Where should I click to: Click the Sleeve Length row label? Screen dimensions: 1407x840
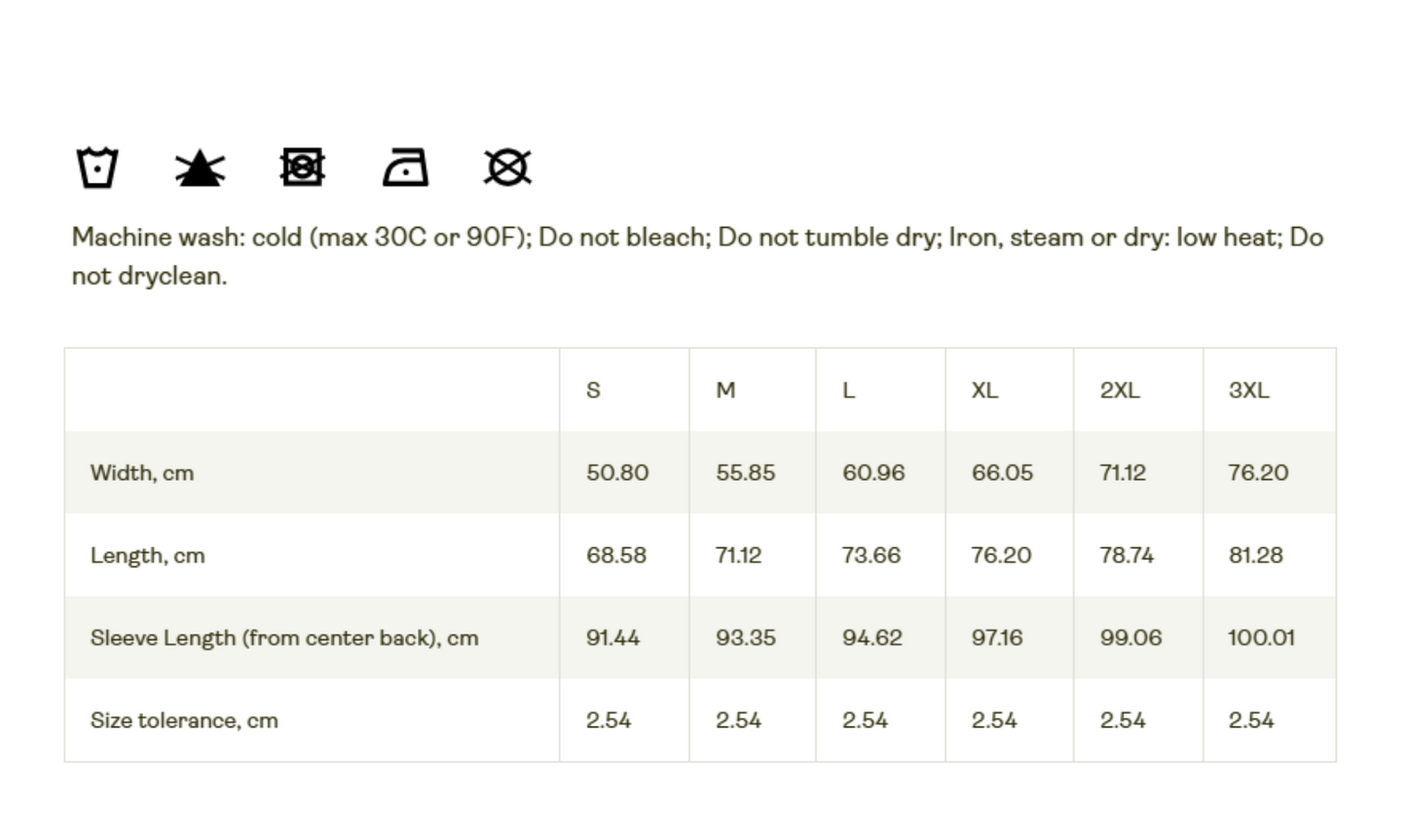284,639
